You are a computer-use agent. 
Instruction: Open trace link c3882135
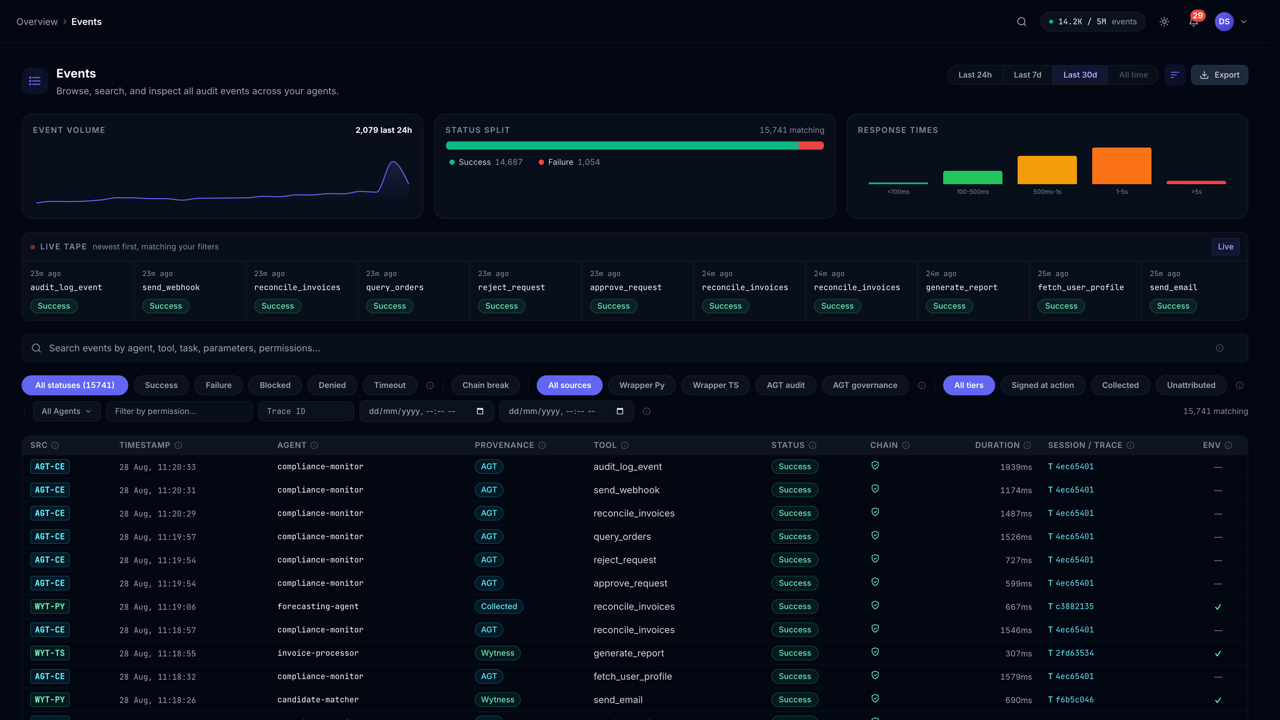[x=1071, y=606]
